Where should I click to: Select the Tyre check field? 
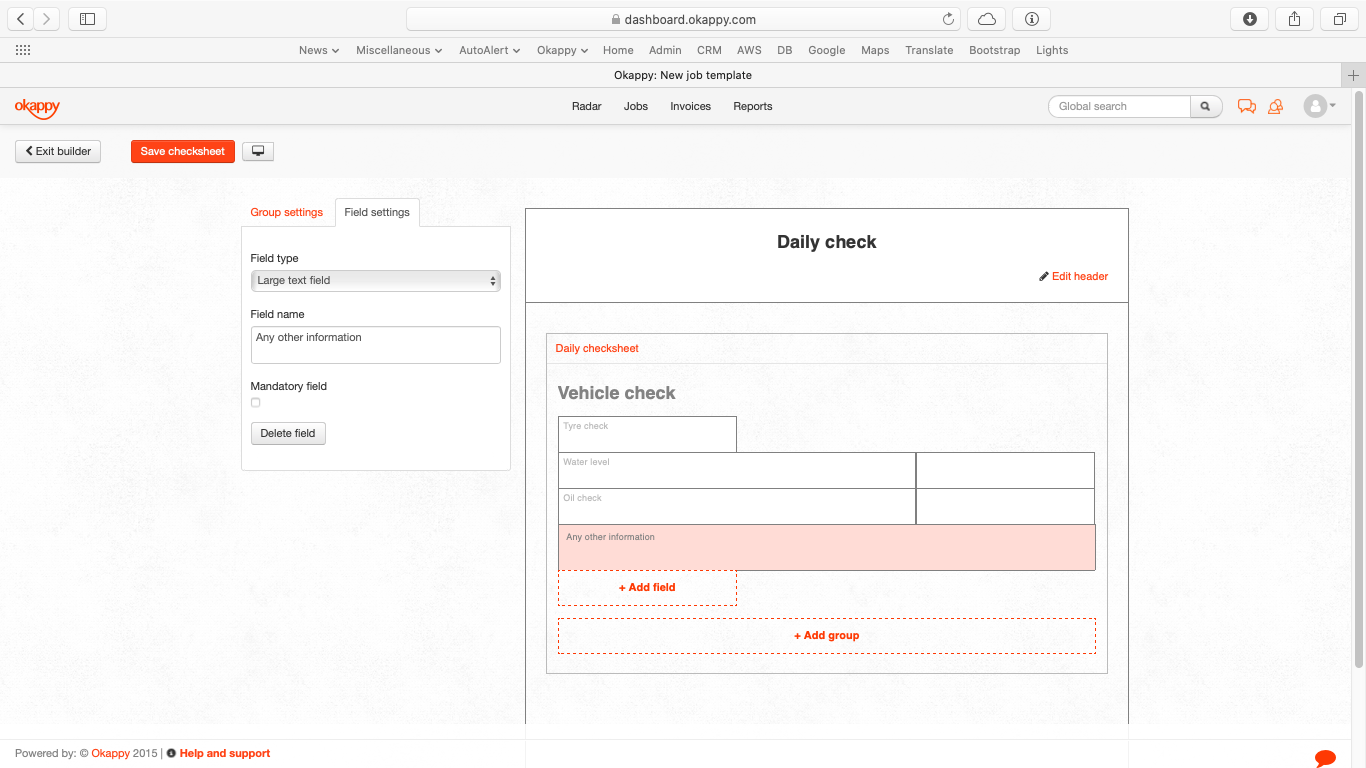pyautogui.click(x=647, y=434)
